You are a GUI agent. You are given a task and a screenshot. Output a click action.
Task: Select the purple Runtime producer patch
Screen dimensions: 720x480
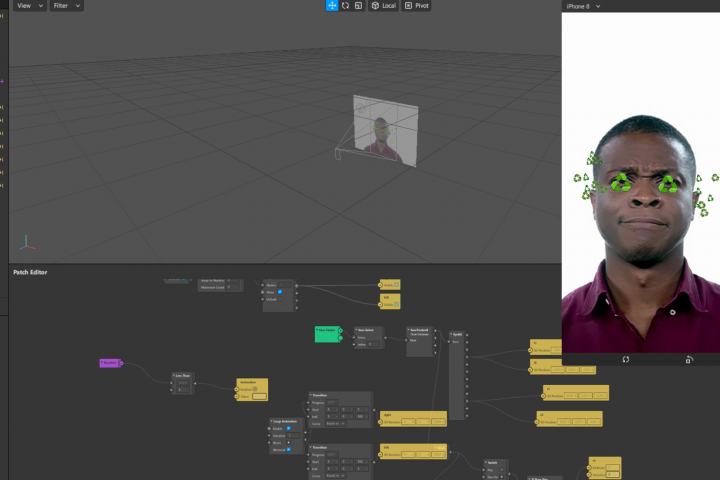(109, 363)
